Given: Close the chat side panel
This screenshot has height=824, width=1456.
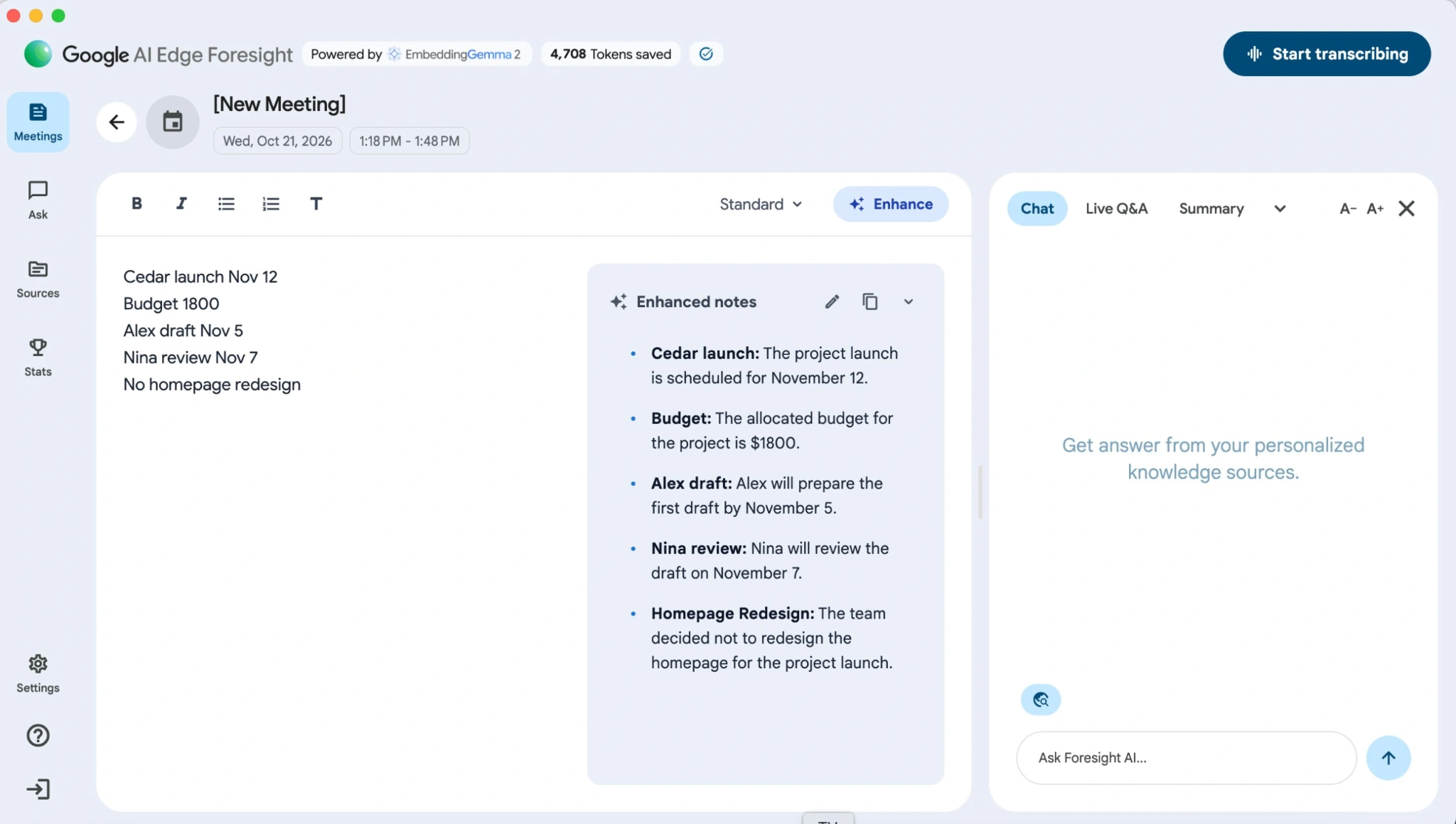Looking at the screenshot, I should (x=1406, y=208).
